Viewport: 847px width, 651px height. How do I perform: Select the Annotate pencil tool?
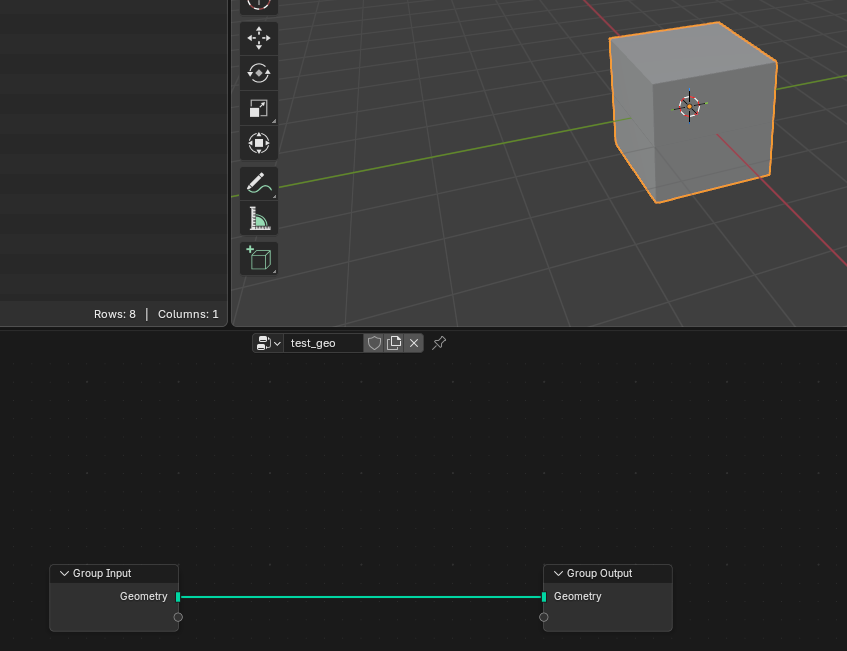coord(259,183)
